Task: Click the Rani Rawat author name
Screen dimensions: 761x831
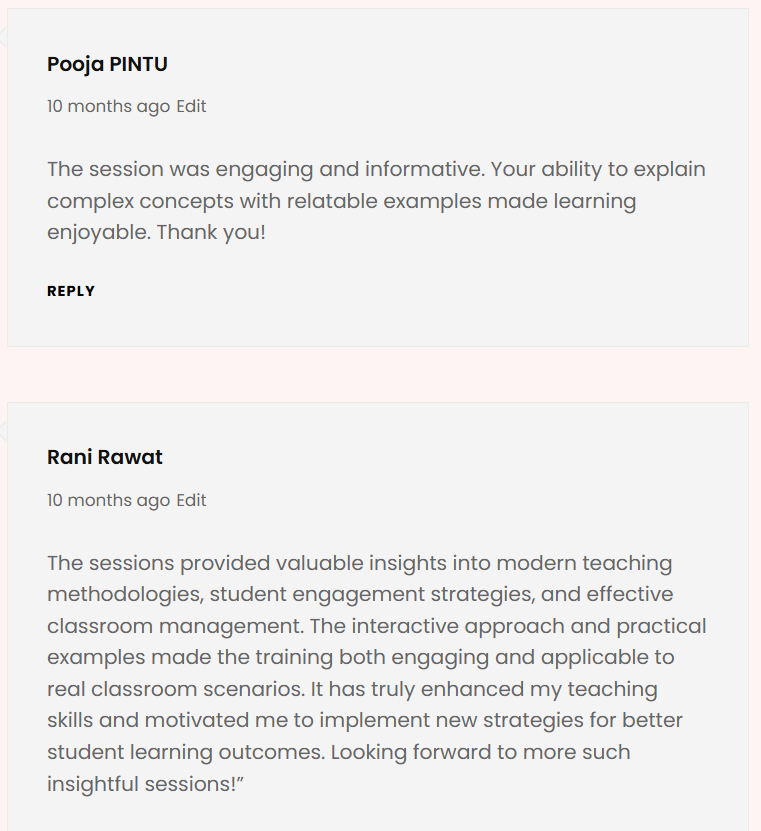Action: point(104,458)
